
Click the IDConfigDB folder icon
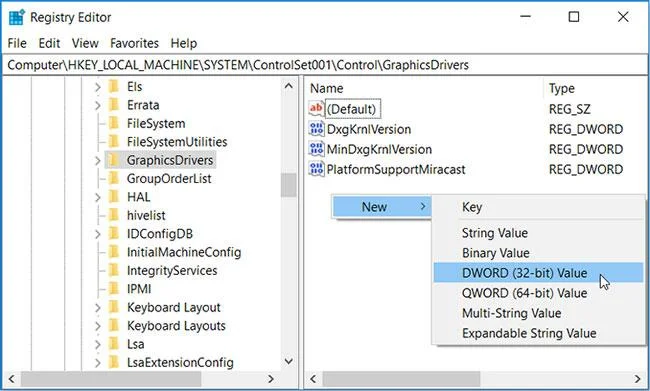114,233
